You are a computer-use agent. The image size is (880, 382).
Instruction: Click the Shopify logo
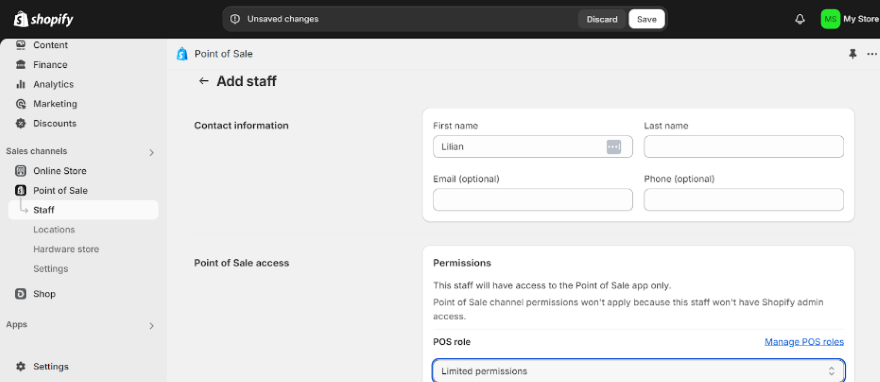point(43,20)
